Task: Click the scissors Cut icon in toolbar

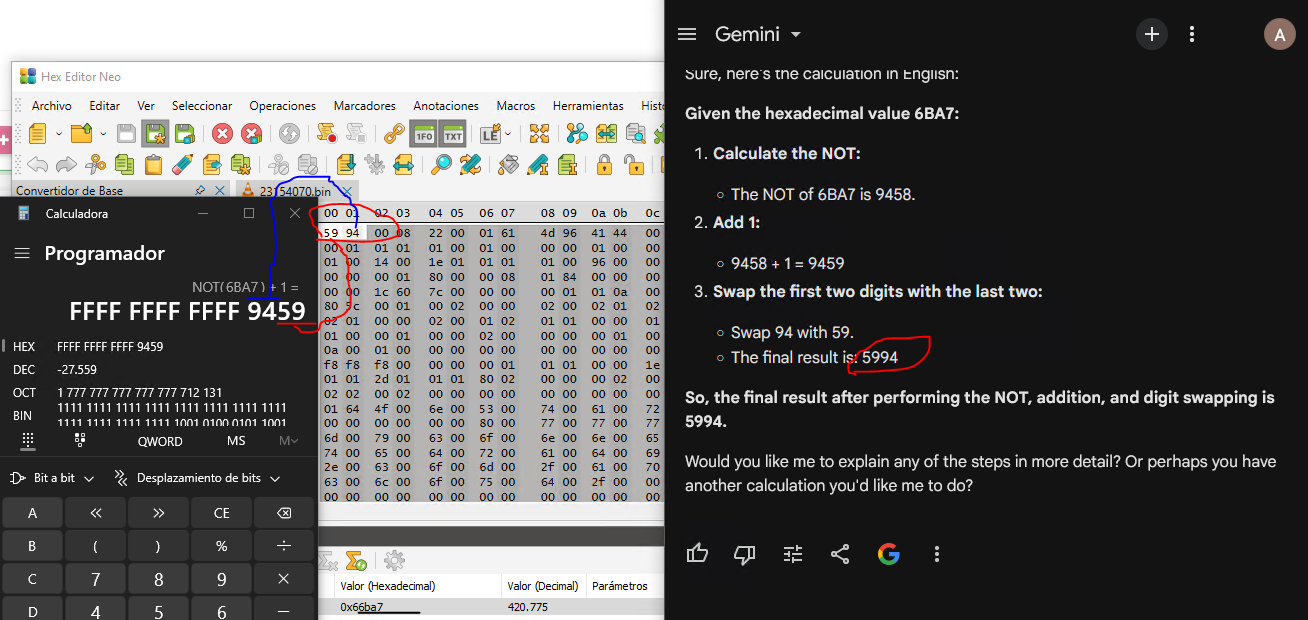Action: (x=96, y=164)
